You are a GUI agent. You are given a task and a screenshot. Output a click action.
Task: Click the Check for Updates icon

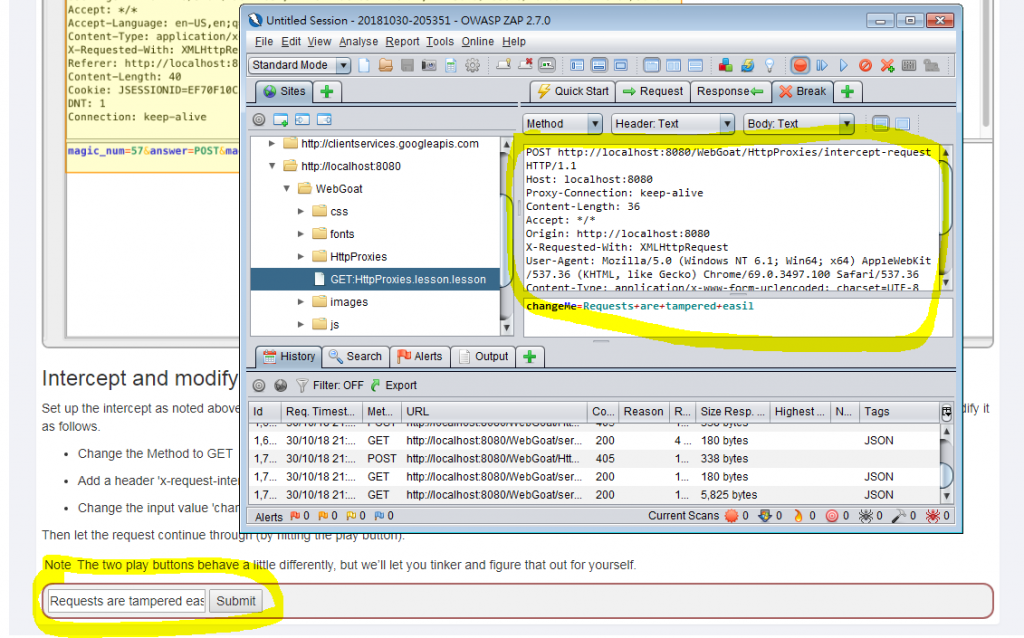747,65
